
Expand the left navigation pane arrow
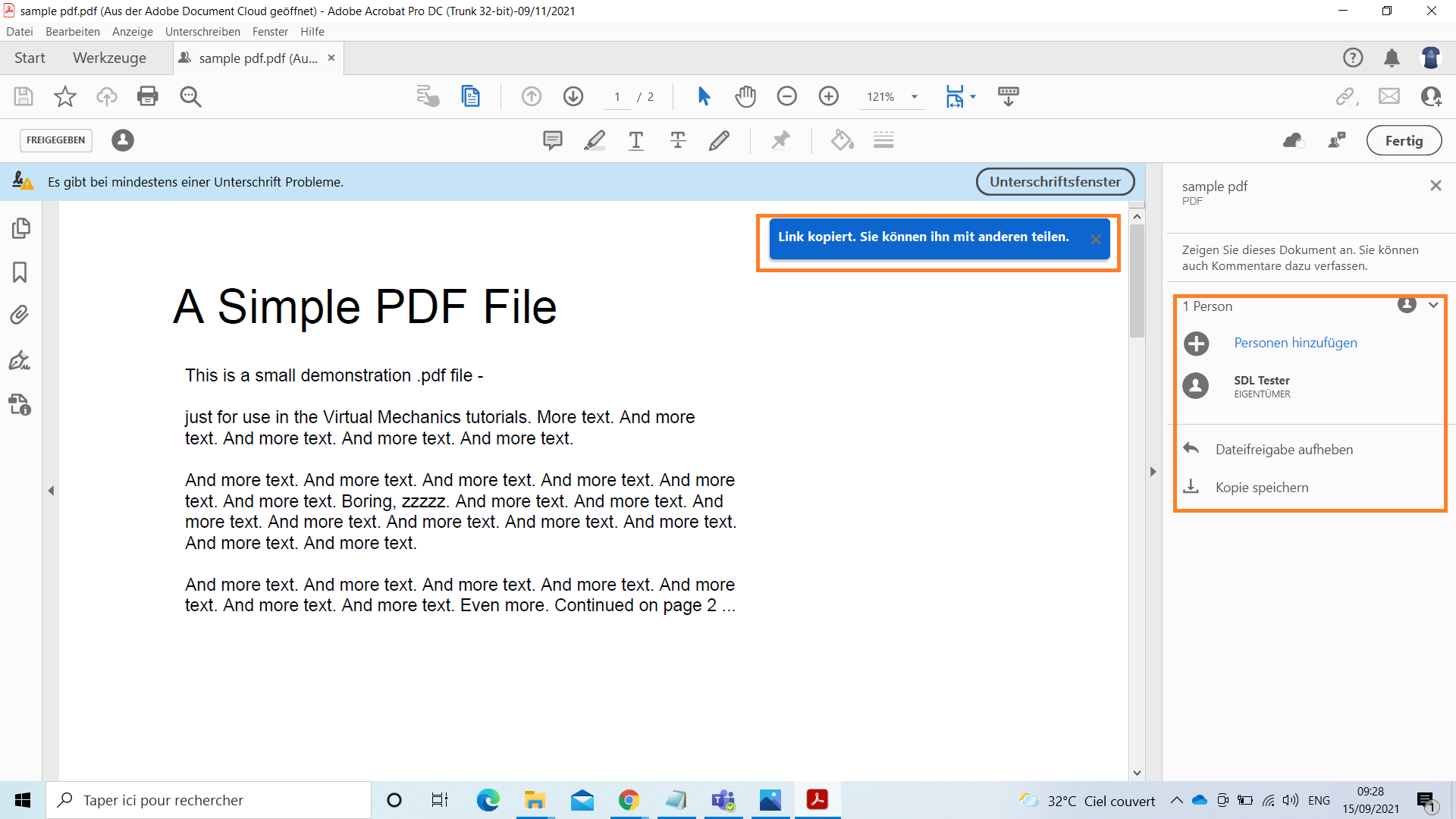click(x=51, y=491)
